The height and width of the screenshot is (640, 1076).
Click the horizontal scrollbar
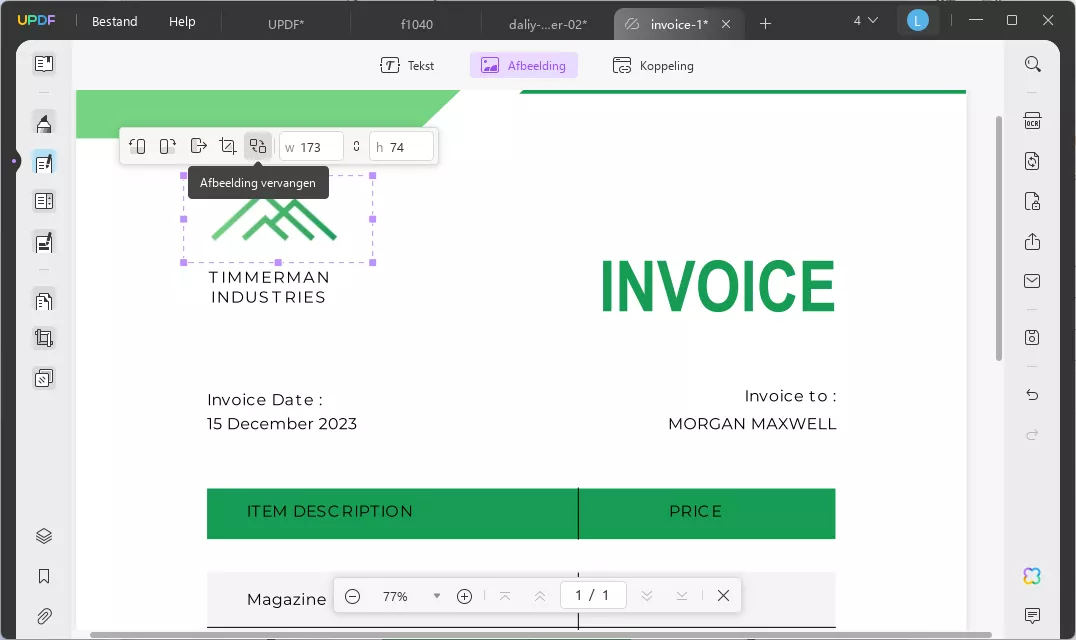(x=541, y=635)
